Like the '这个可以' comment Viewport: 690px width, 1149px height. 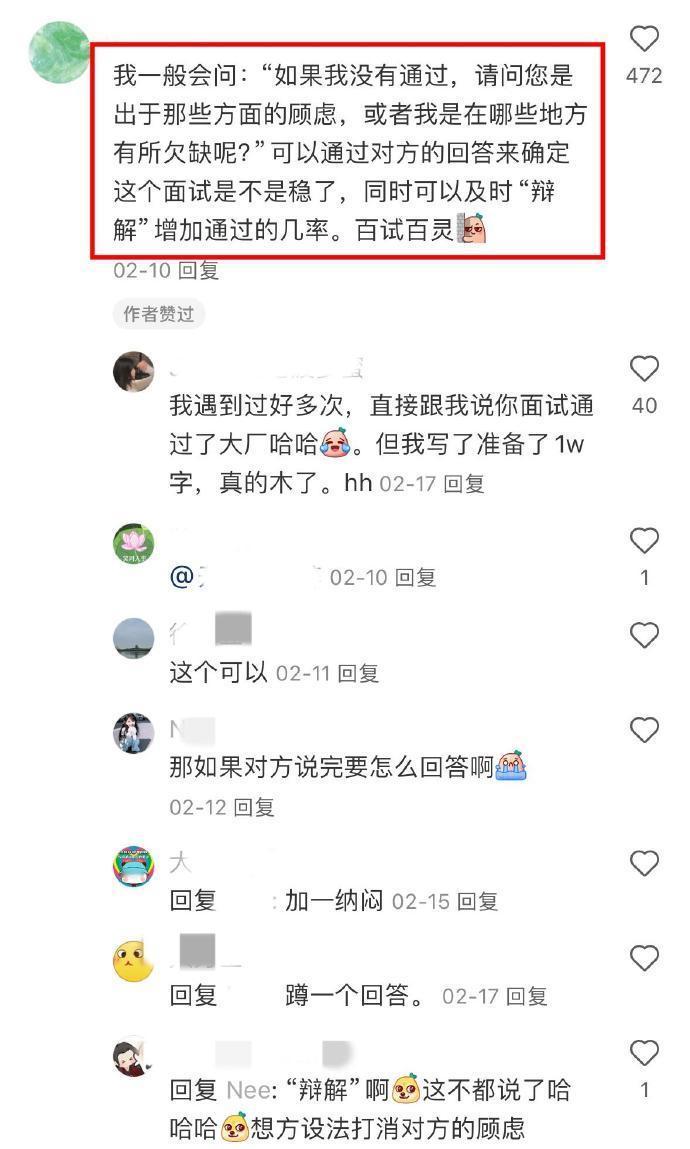[645, 635]
